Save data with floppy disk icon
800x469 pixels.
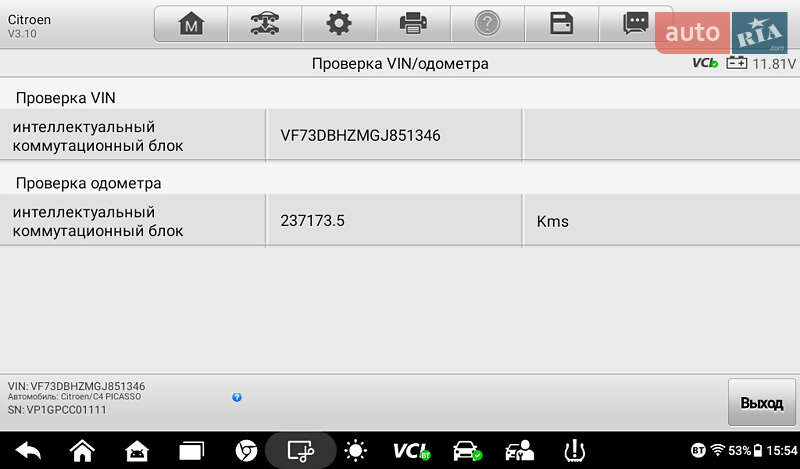click(561, 23)
